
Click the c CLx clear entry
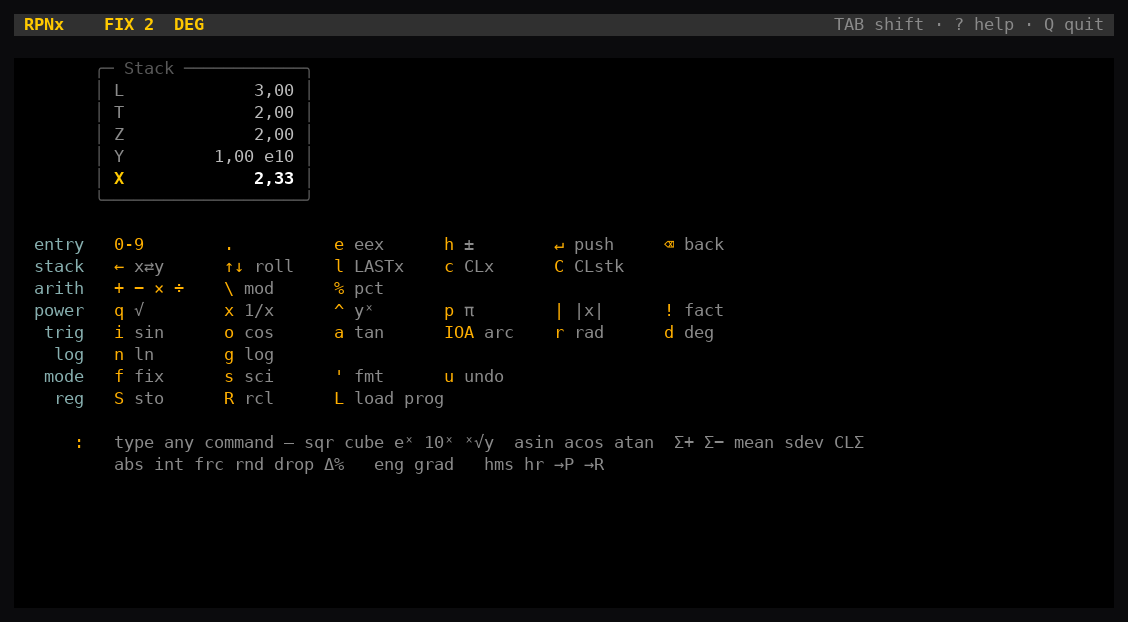coord(469,267)
